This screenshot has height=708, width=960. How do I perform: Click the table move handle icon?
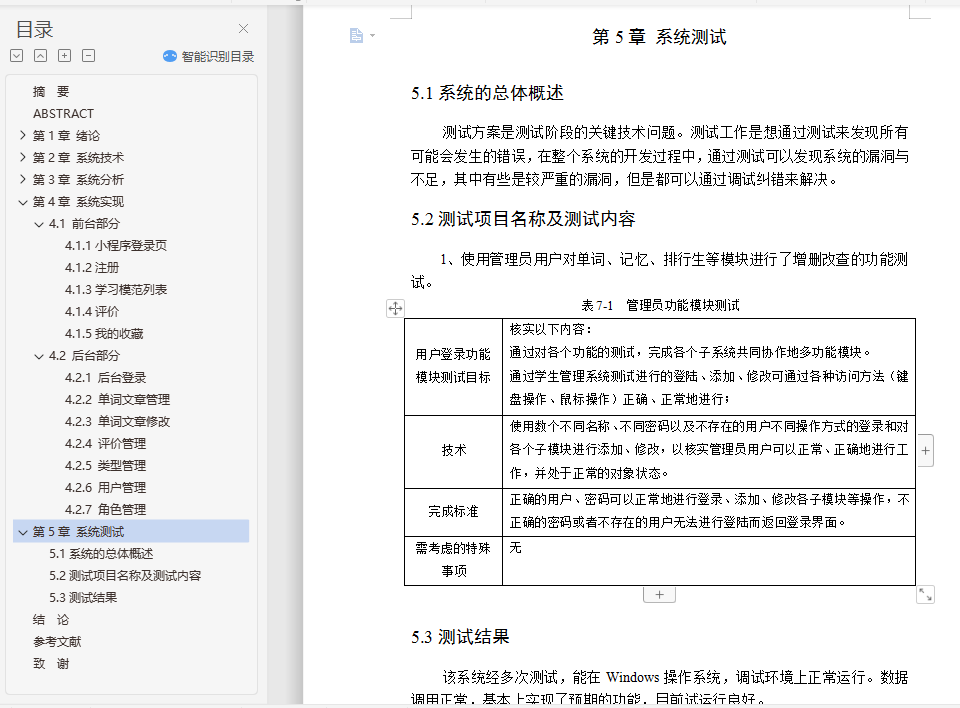[396, 308]
